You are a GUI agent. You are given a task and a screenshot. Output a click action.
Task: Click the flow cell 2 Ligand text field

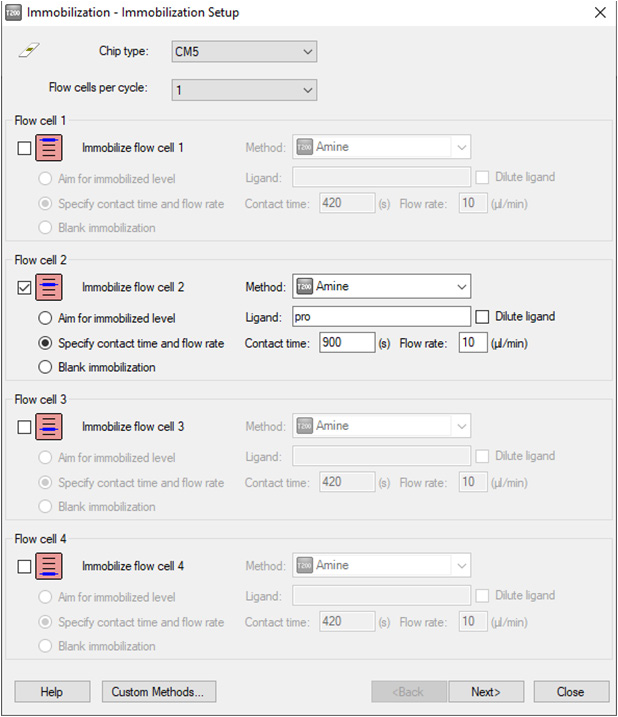380,317
